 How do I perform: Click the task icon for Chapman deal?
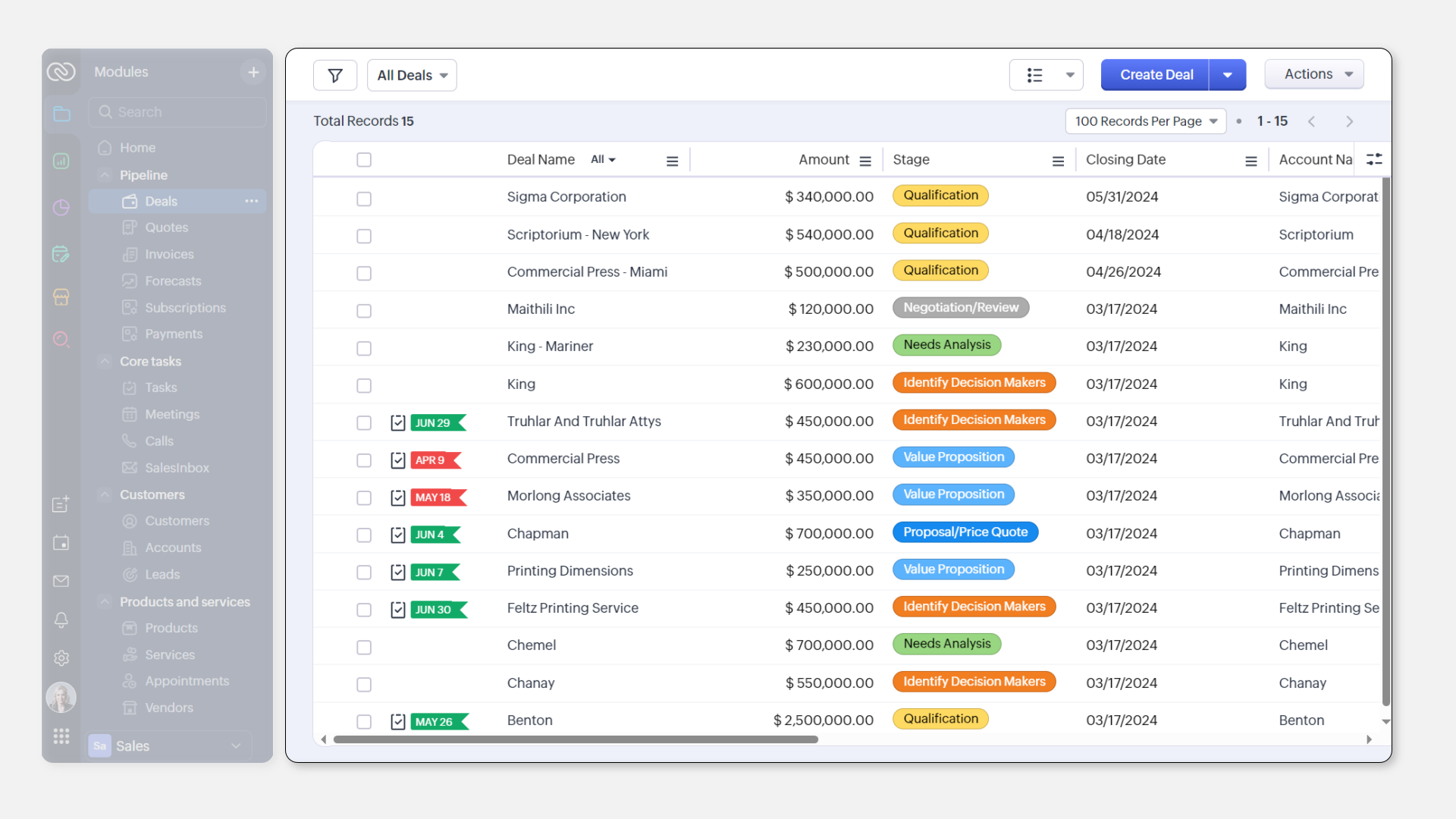[397, 535]
